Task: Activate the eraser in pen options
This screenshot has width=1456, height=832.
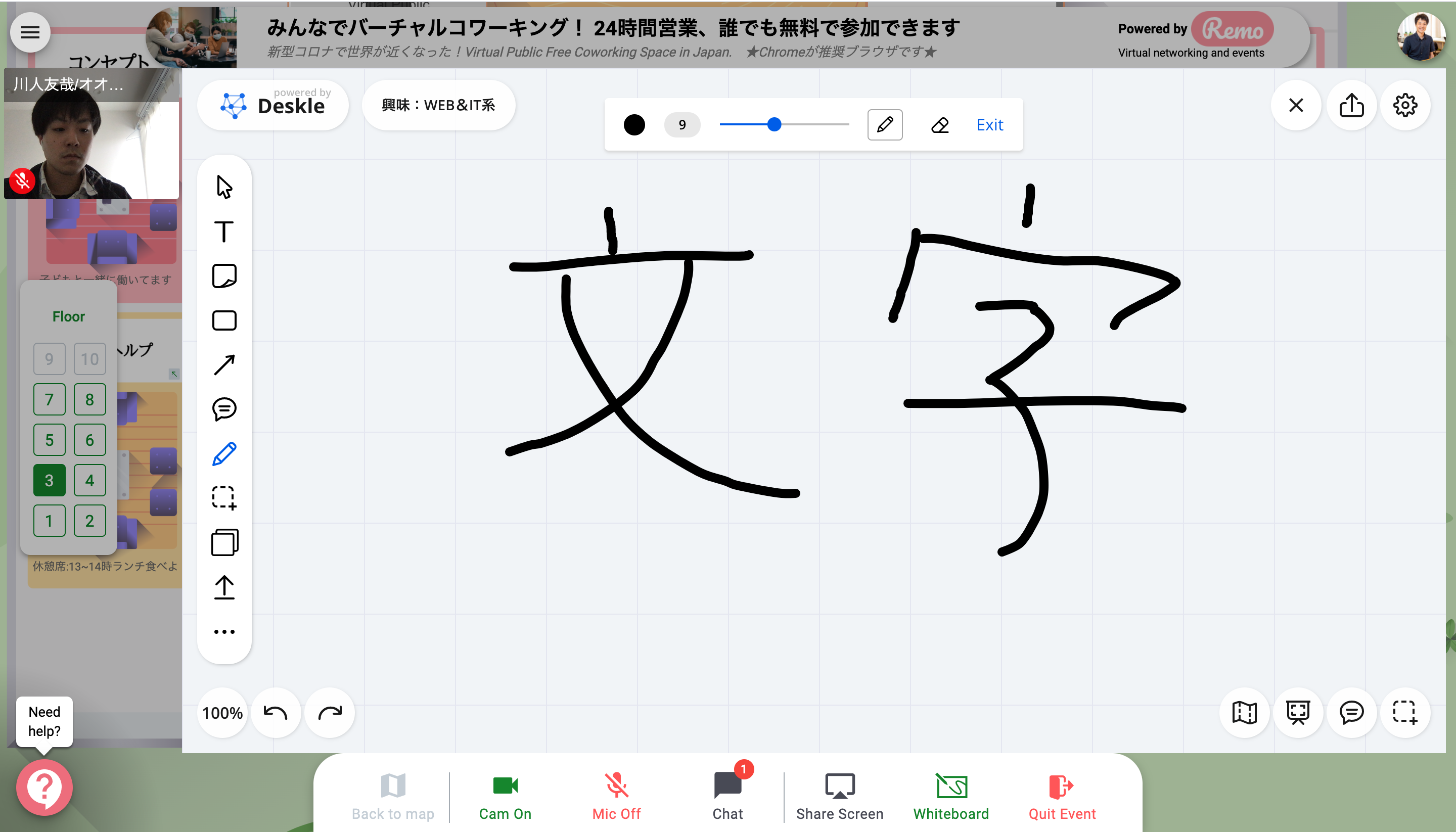Action: pos(939,124)
